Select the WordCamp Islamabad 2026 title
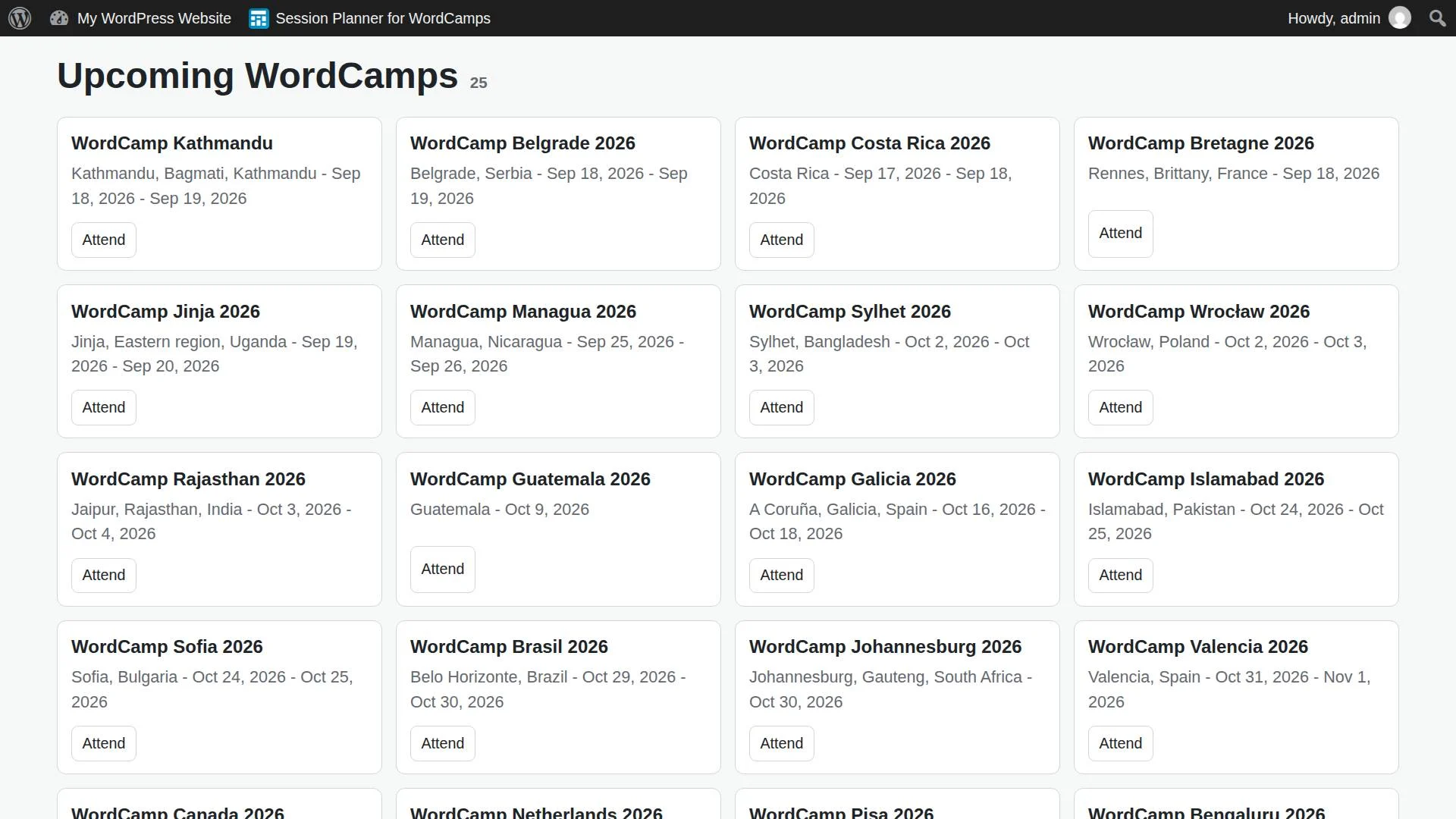Screen dimensions: 1456x819 pyautogui.click(x=1206, y=479)
